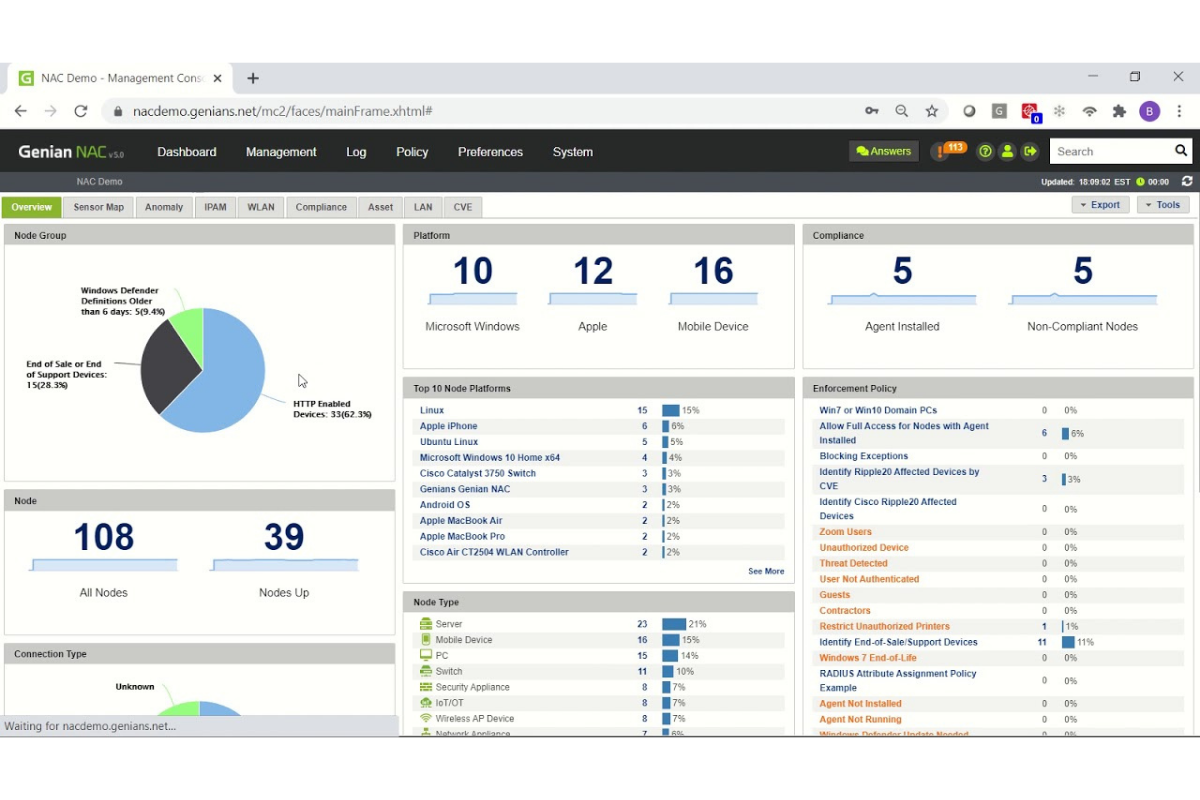Click into the Search input field
The image size is (1200, 800).
[1112, 151]
